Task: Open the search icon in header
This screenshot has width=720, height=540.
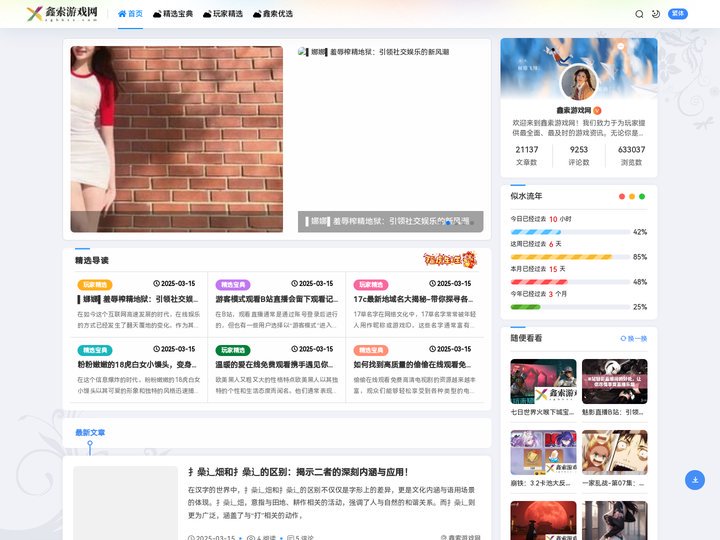Action: pos(639,14)
